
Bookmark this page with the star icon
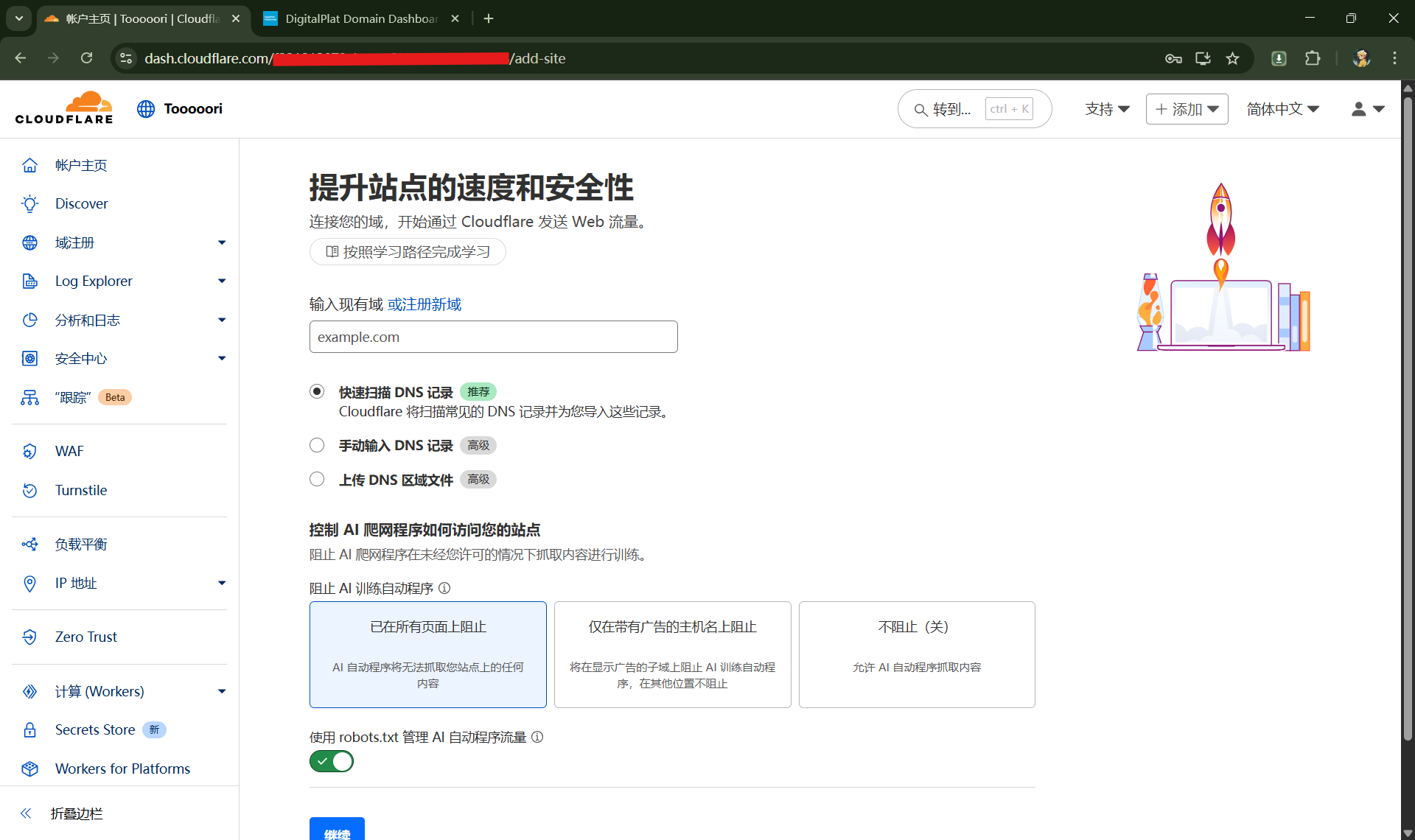pyautogui.click(x=1232, y=58)
